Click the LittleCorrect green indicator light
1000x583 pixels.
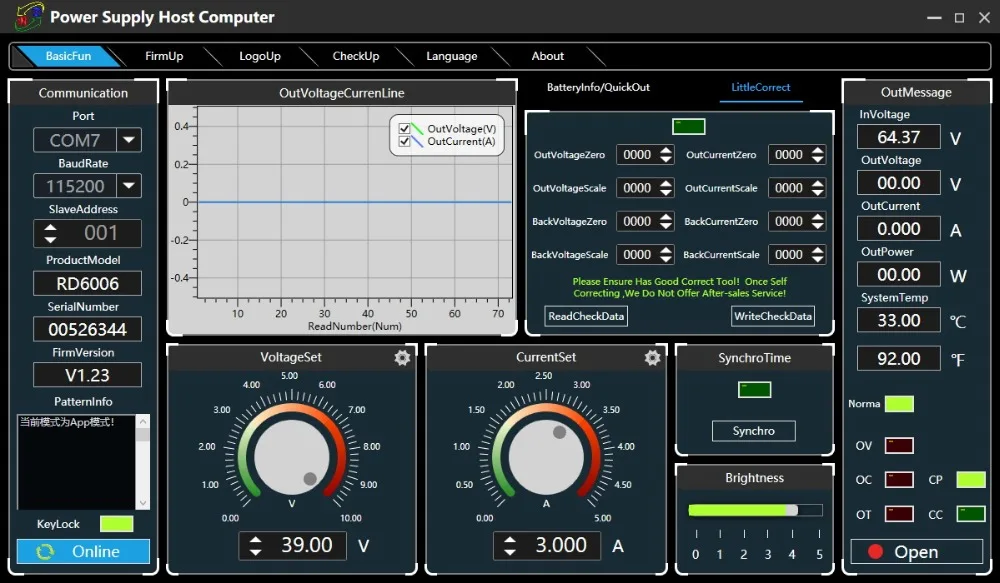pyautogui.click(x=689, y=126)
